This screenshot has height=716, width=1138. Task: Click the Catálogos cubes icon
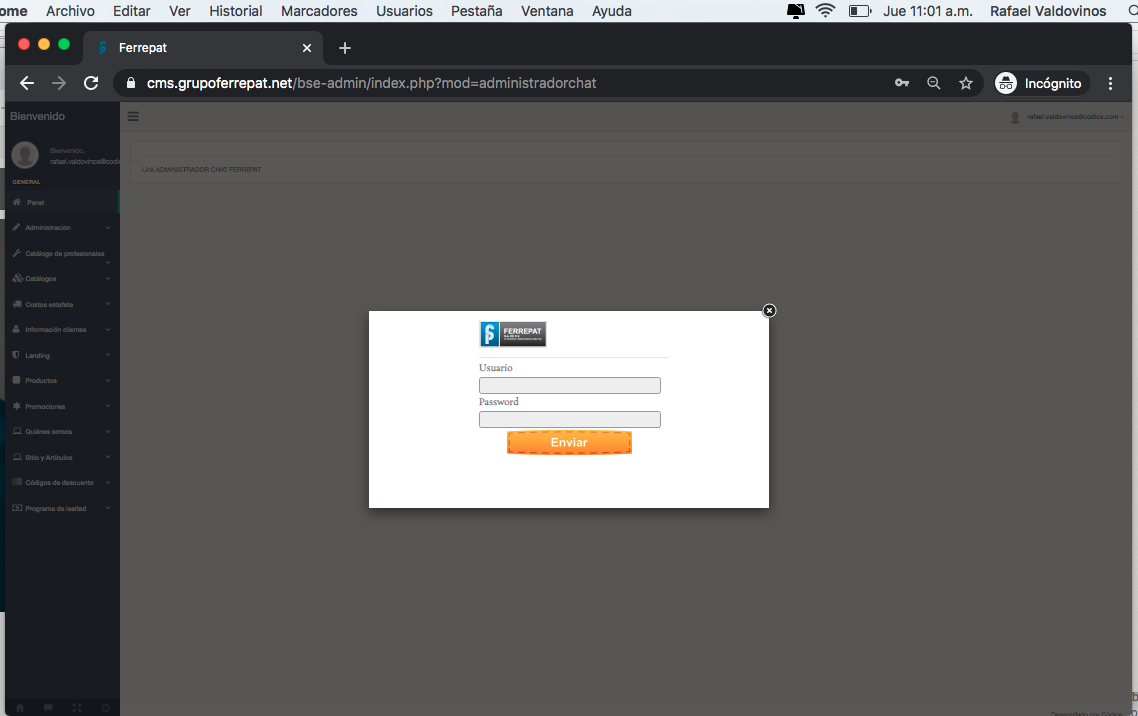click(x=17, y=278)
